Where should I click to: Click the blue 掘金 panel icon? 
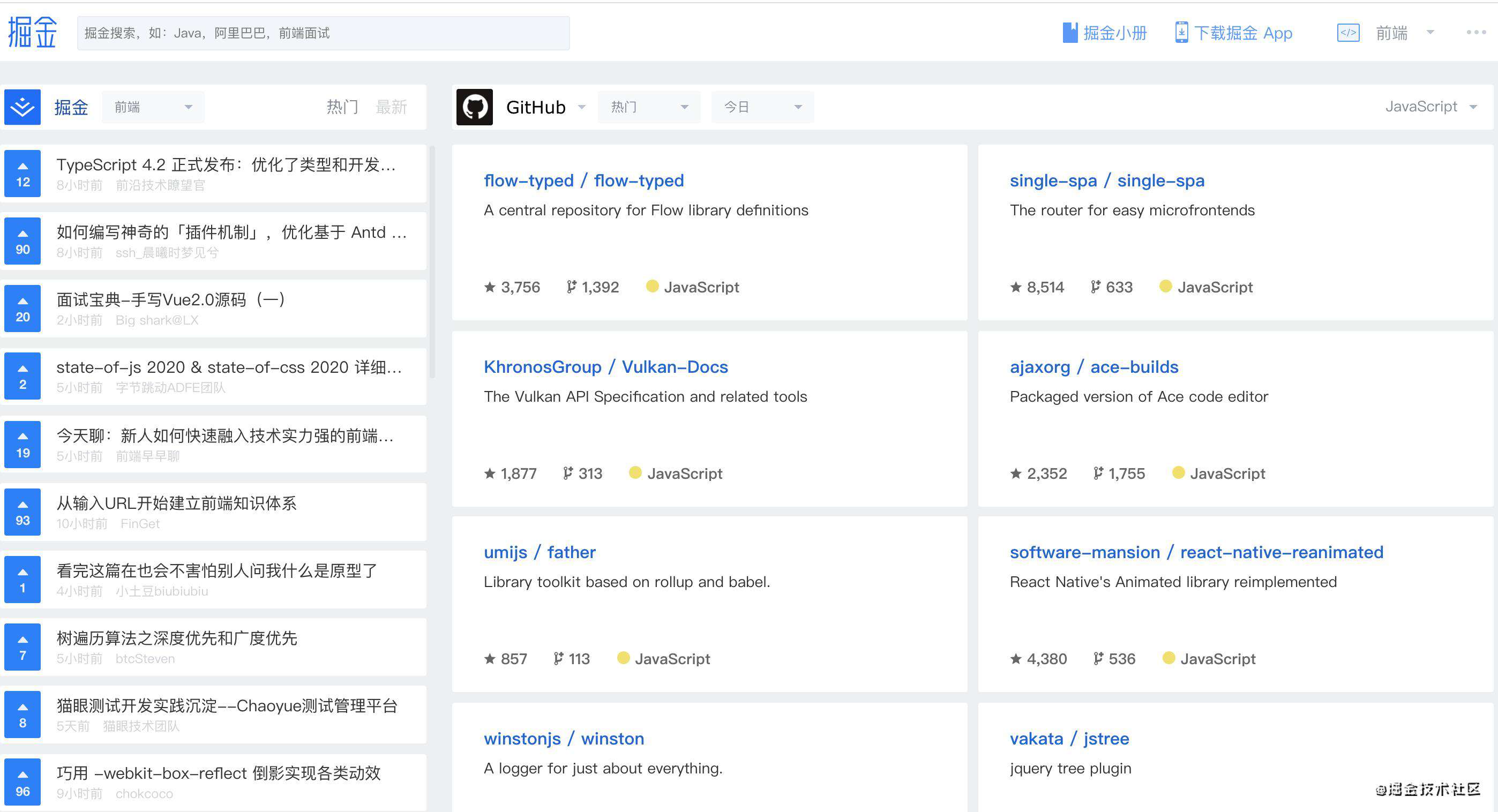(x=22, y=107)
